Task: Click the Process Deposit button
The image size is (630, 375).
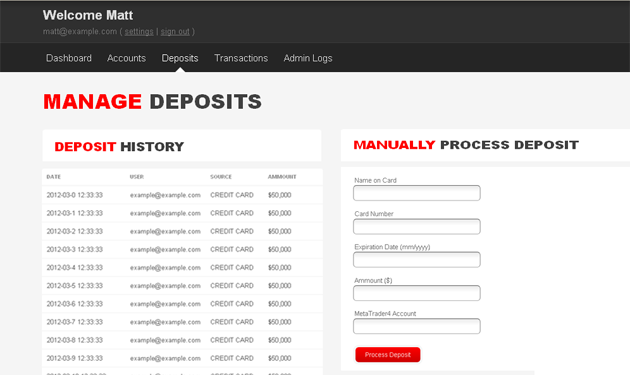Action: [388, 355]
